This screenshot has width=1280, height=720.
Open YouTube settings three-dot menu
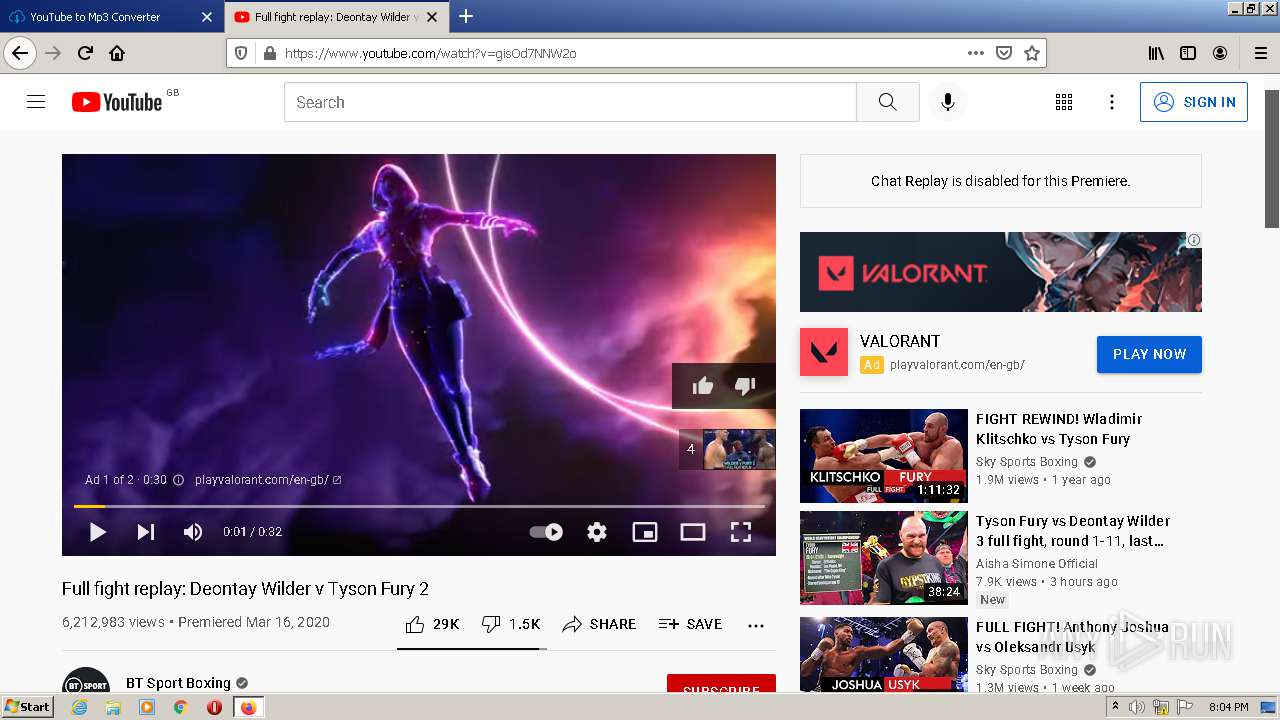(1111, 102)
